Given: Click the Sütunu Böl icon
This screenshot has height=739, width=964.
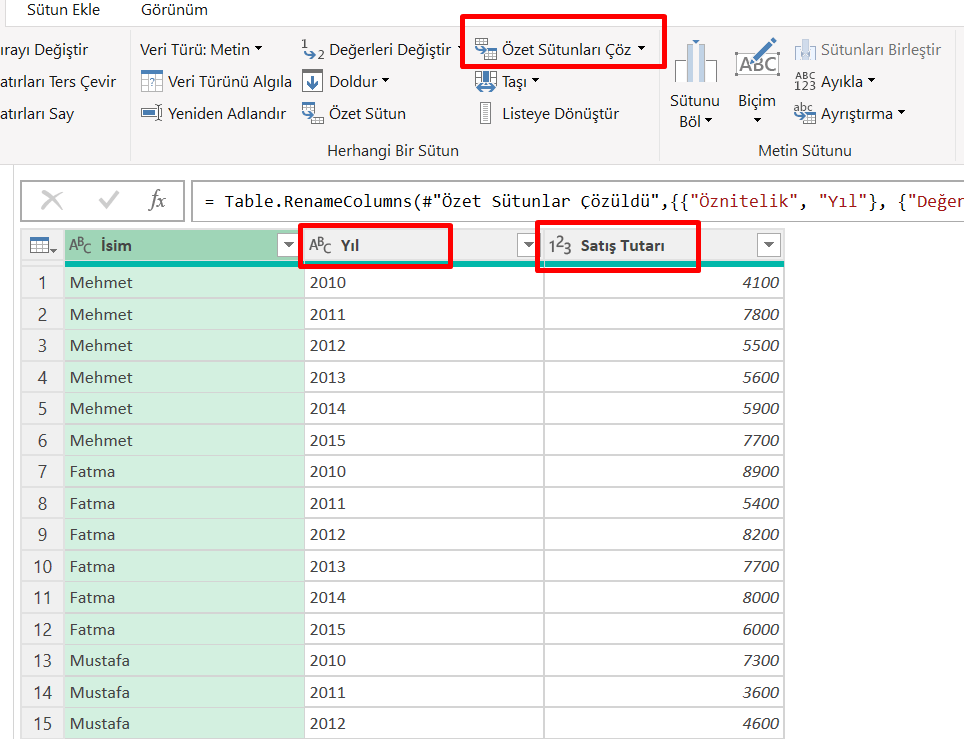Looking at the screenshot, I should click(x=695, y=61).
